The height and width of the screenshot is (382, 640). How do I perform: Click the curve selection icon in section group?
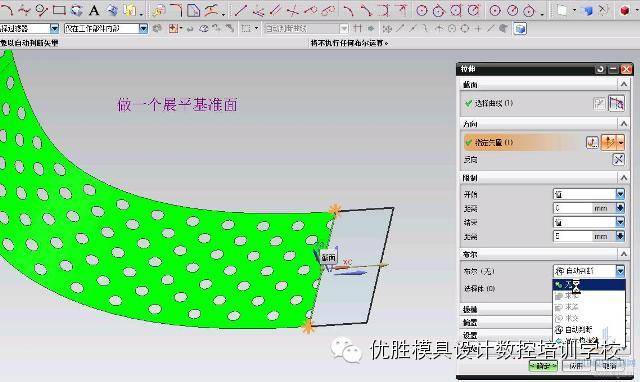point(616,103)
